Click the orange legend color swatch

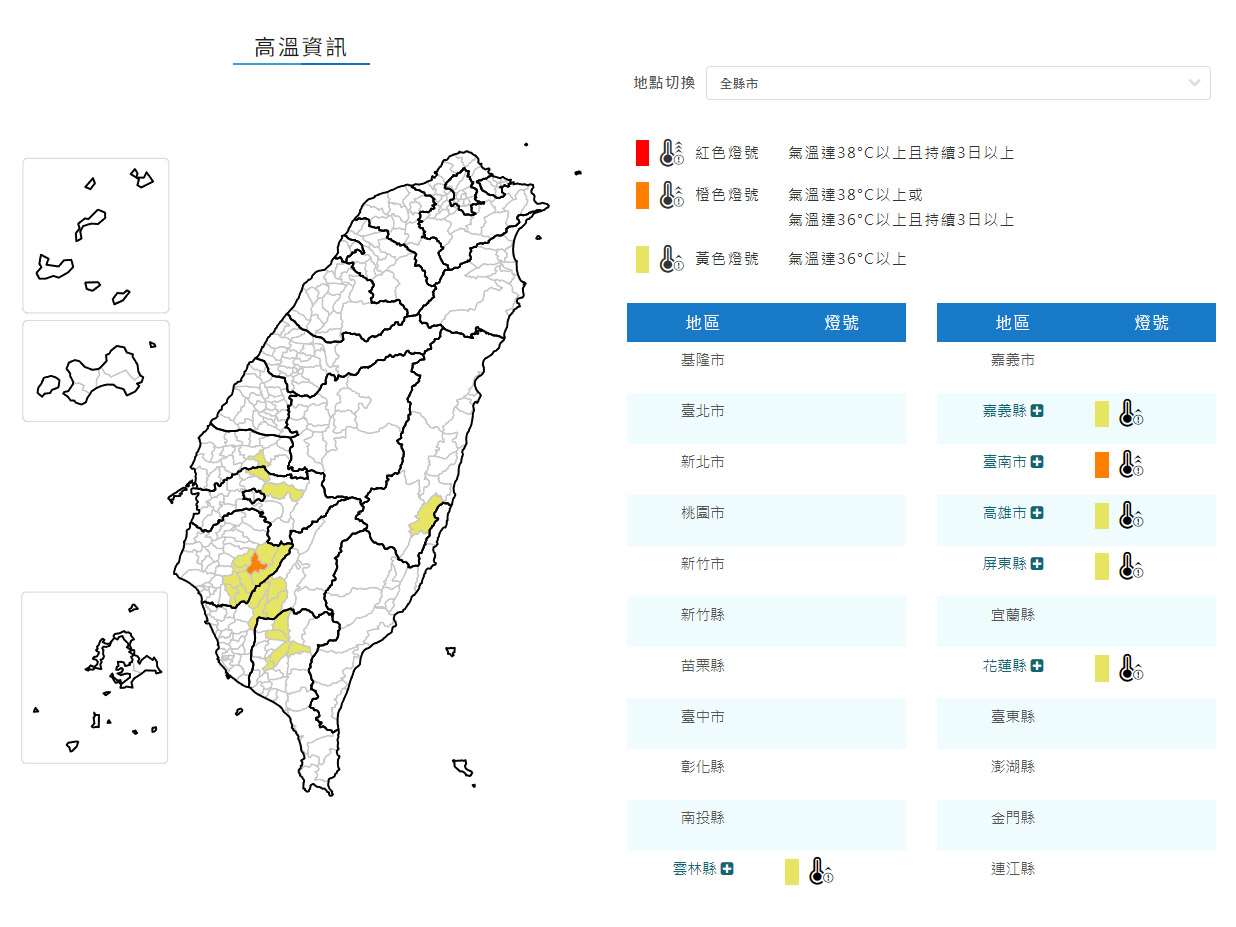(642, 195)
